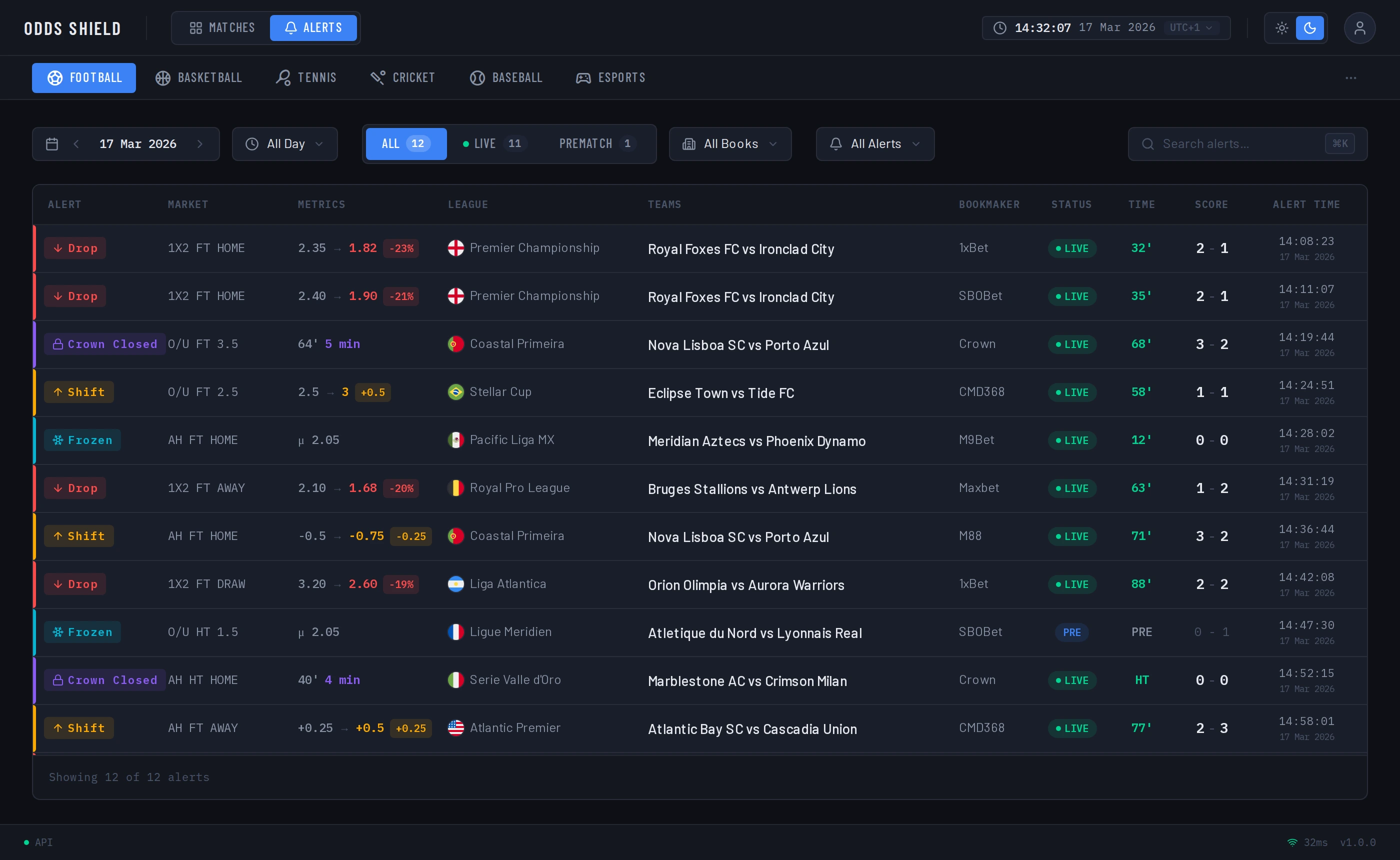Sort by ALERT TIME column header
Image resolution: width=1400 pixels, height=860 pixels.
click(1306, 204)
